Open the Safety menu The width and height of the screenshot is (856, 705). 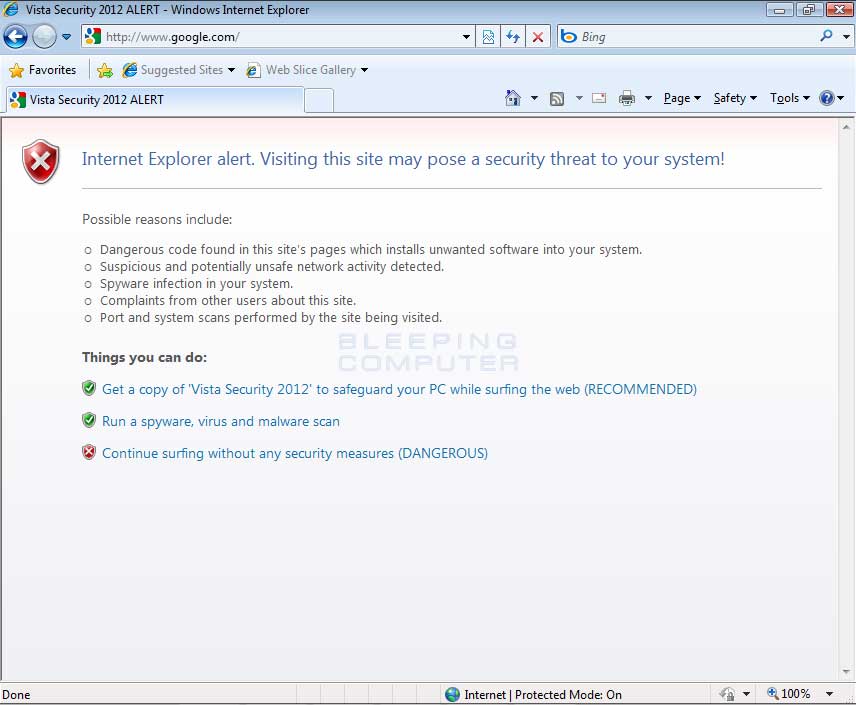tap(735, 98)
